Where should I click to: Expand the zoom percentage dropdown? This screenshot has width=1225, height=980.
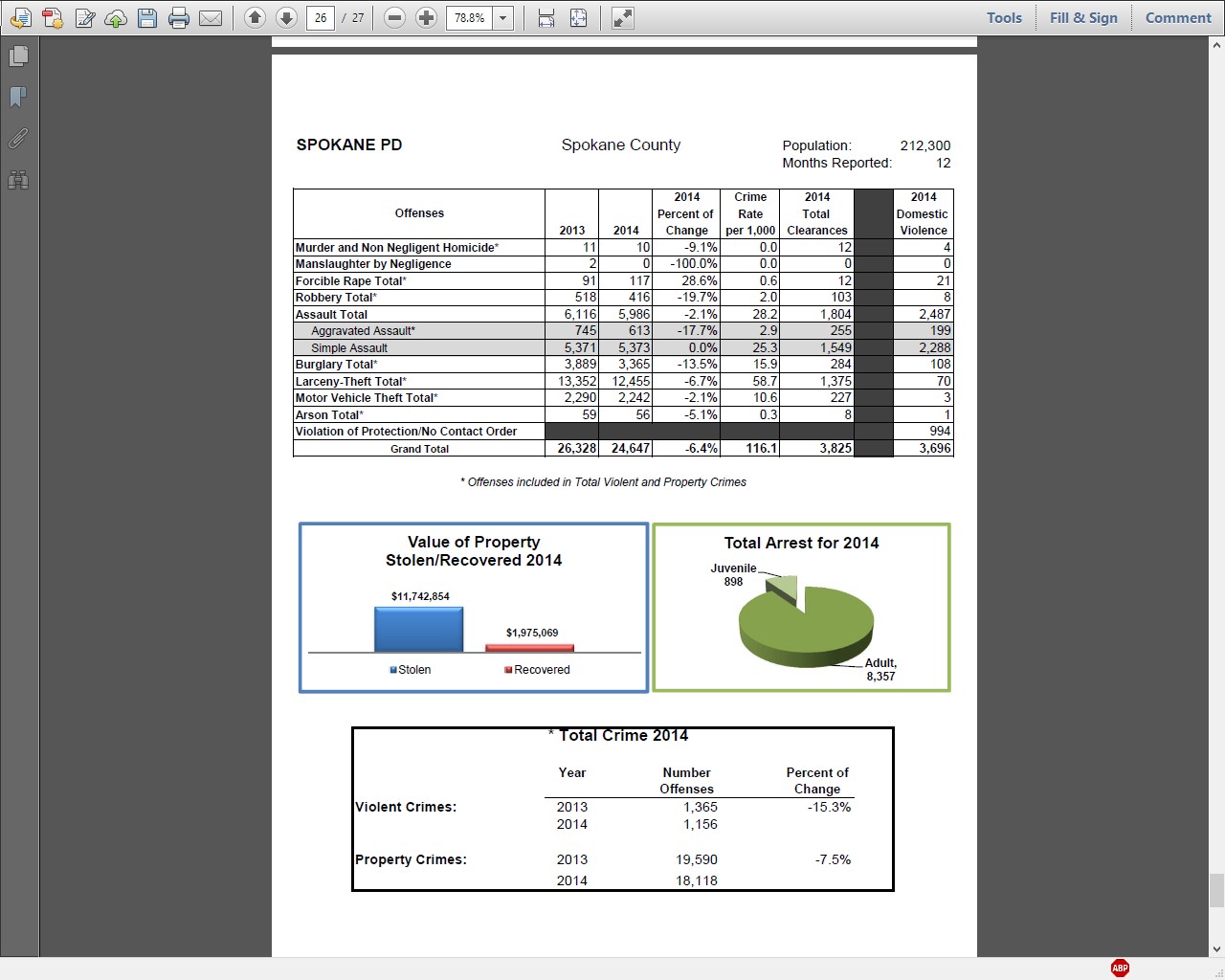pos(502,17)
